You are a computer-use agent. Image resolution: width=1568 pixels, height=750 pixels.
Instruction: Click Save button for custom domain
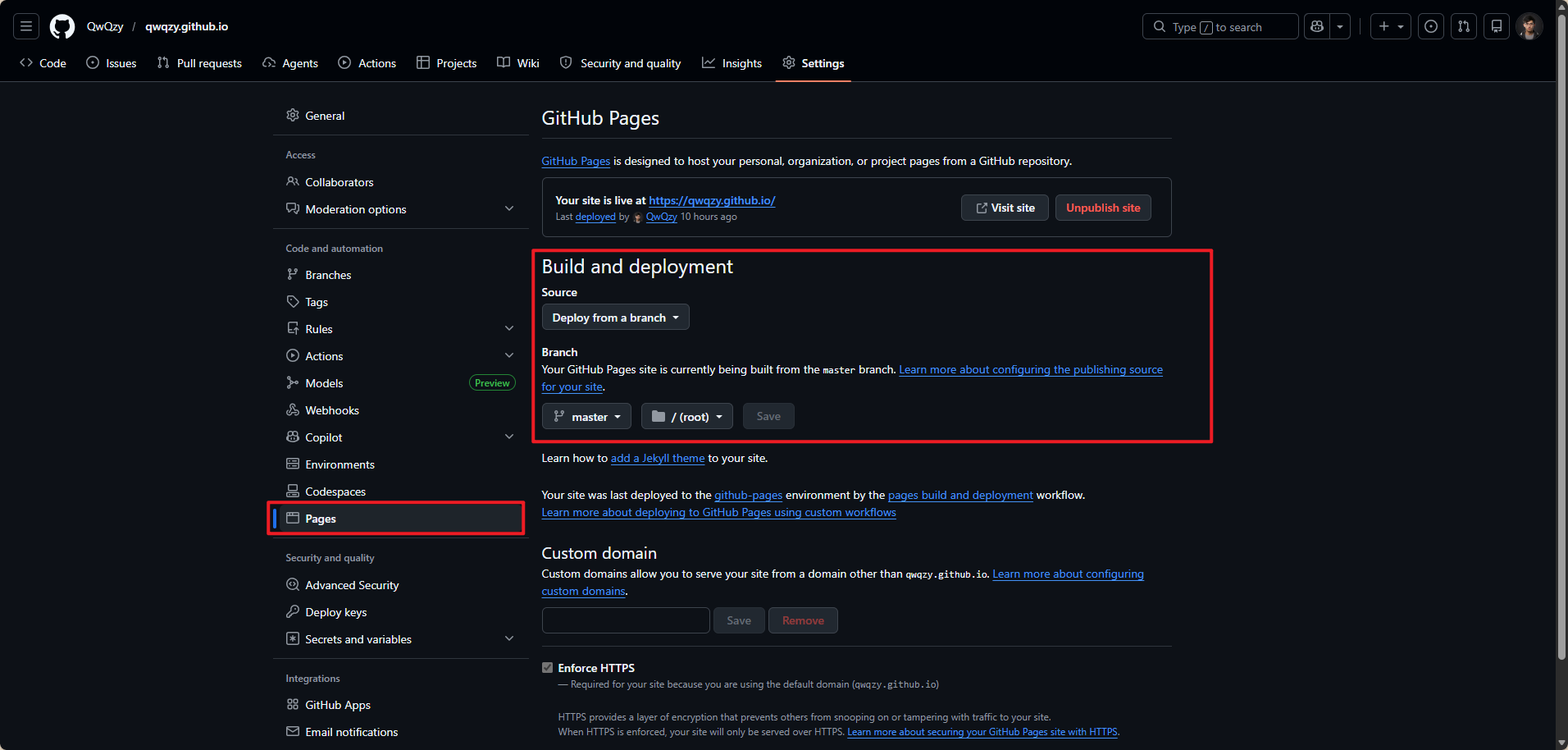pyautogui.click(x=739, y=620)
